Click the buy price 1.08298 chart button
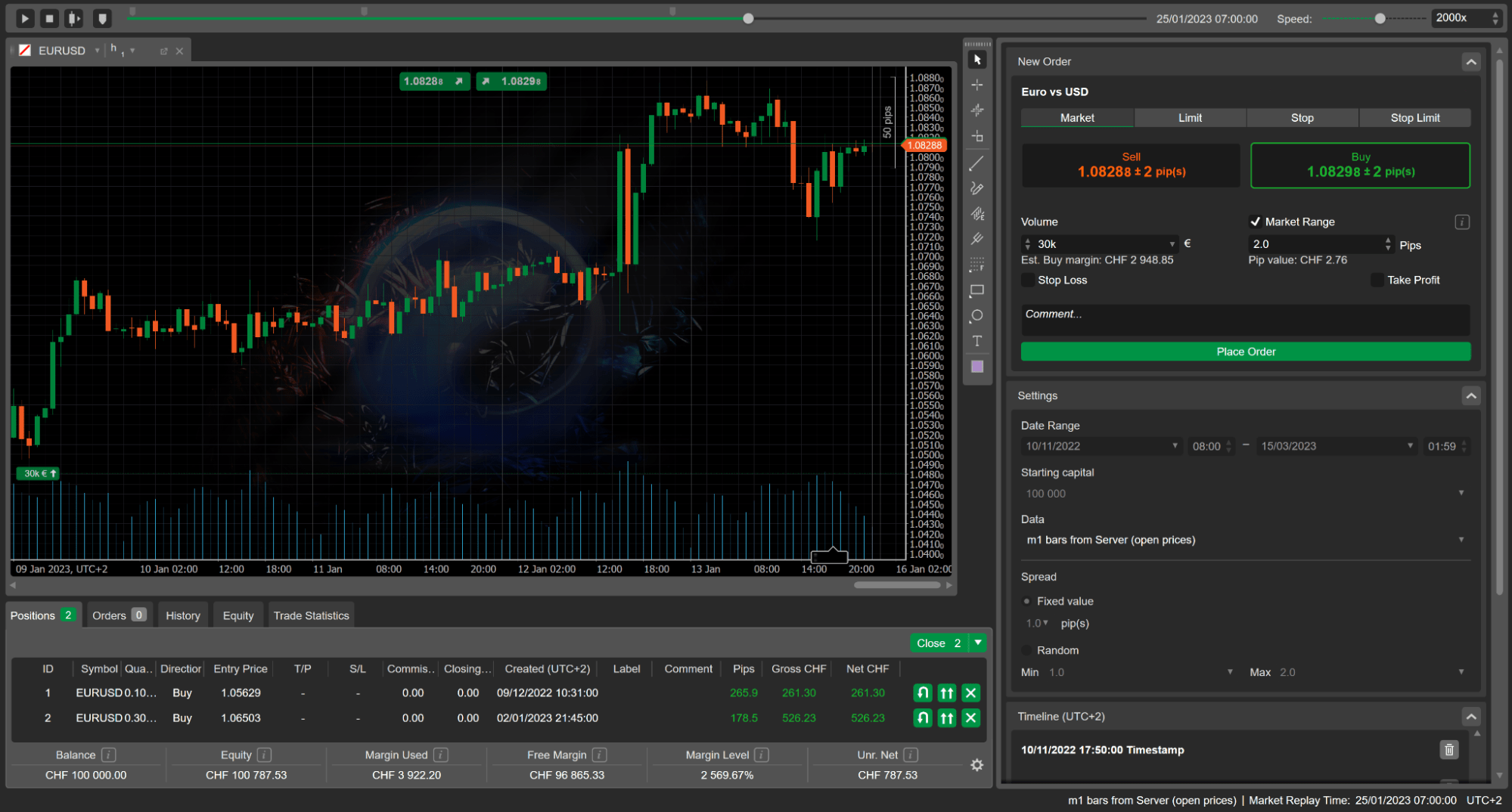 pyautogui.click(x=511, y=81)
